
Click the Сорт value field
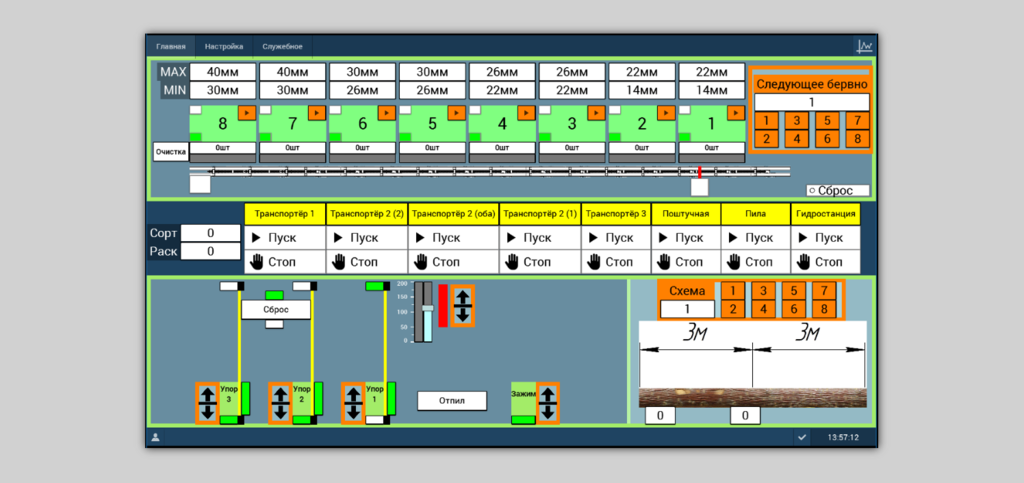(x=210, y=233)
